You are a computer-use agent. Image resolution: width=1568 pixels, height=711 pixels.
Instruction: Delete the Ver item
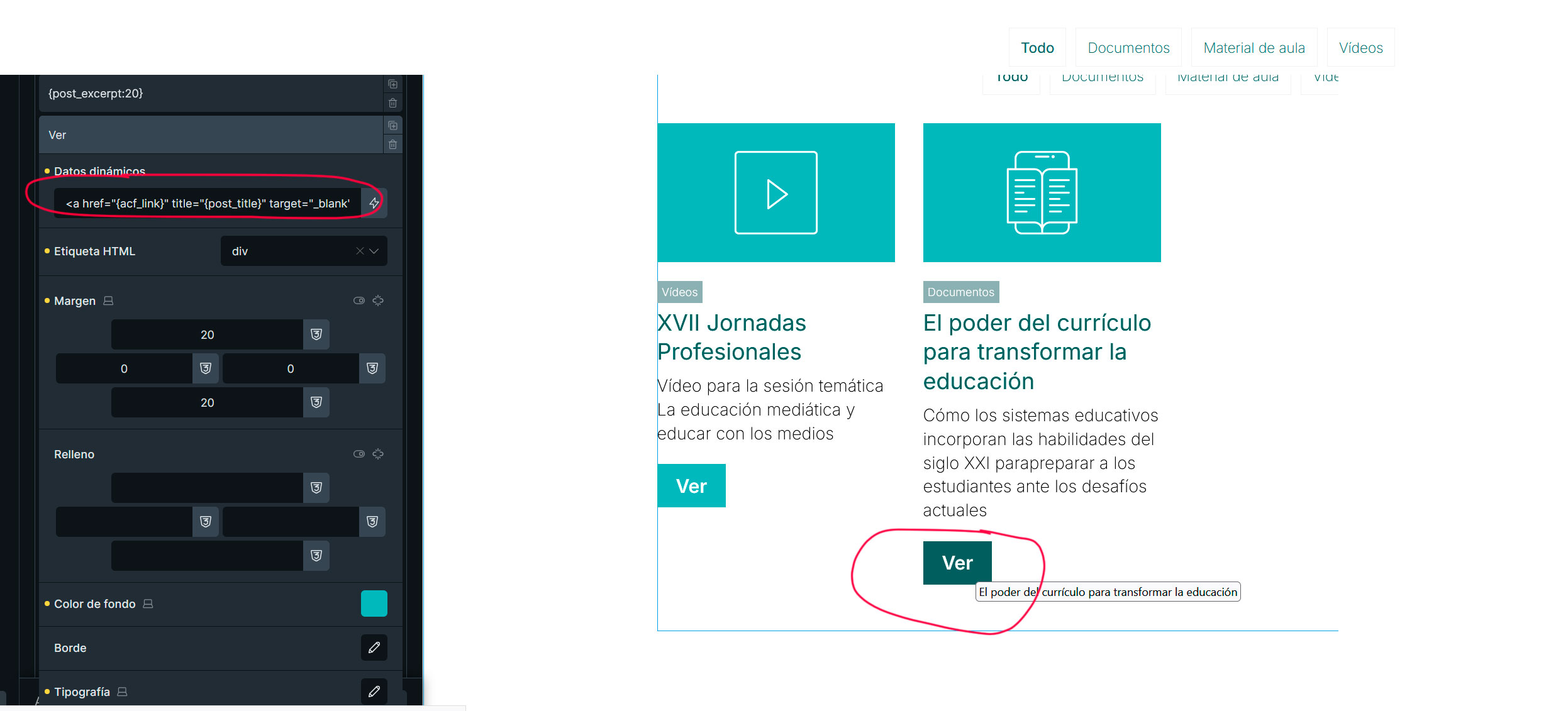click(x=392, y=145)
